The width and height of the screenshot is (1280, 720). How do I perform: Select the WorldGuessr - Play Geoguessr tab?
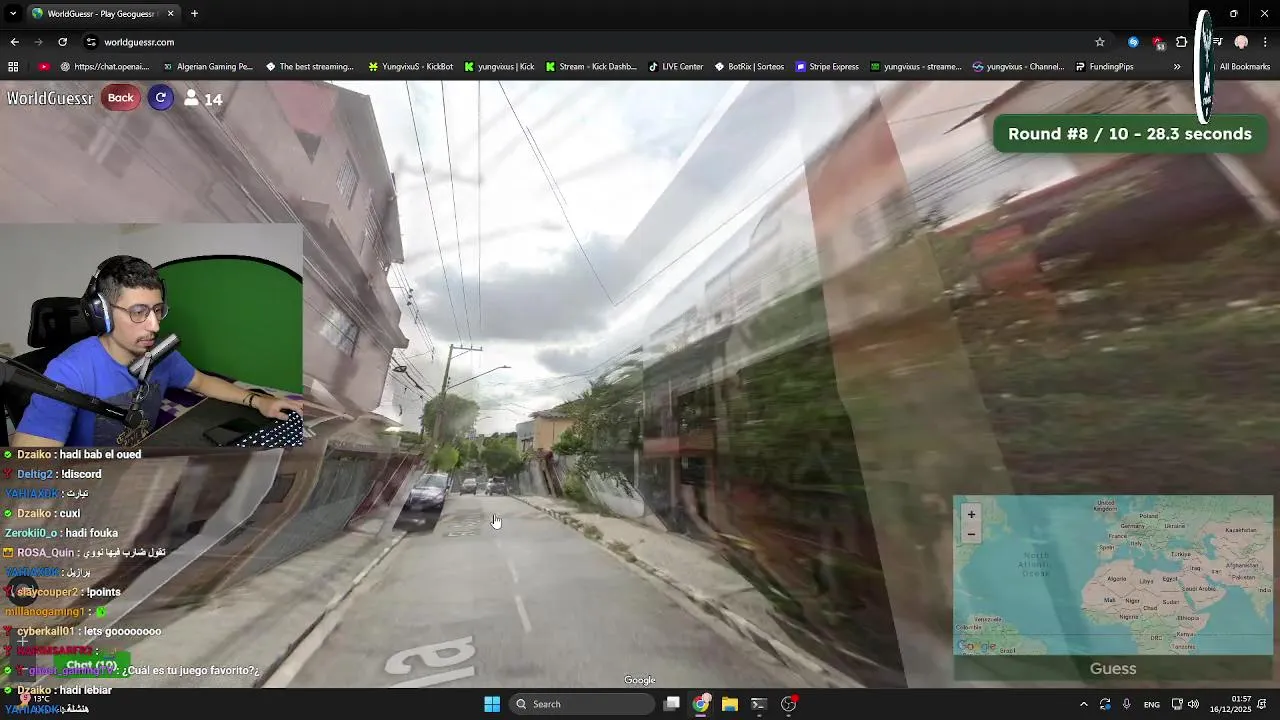click(x=102, y=14)
